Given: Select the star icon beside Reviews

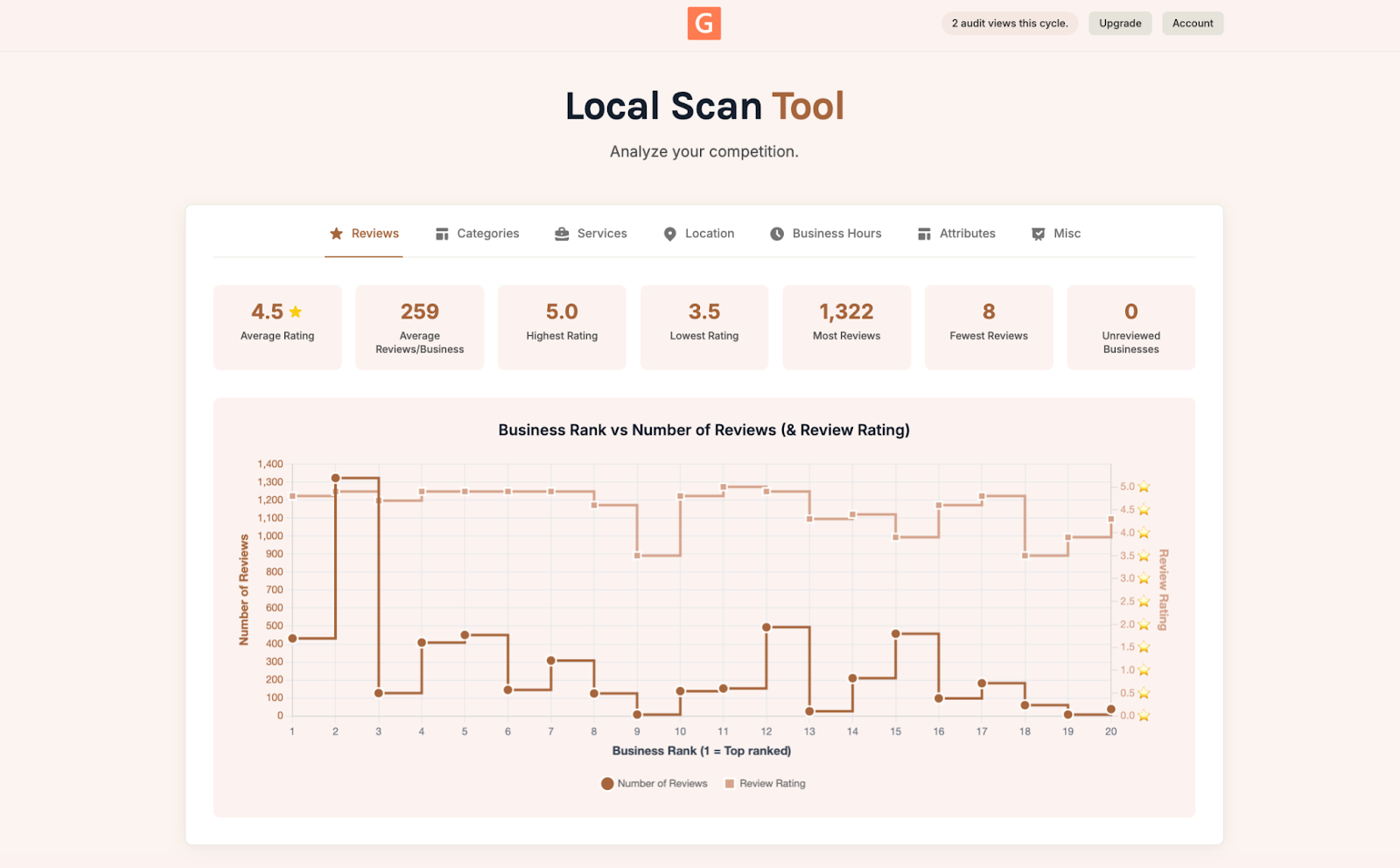Looking at the screenshot, I should 335,233.
